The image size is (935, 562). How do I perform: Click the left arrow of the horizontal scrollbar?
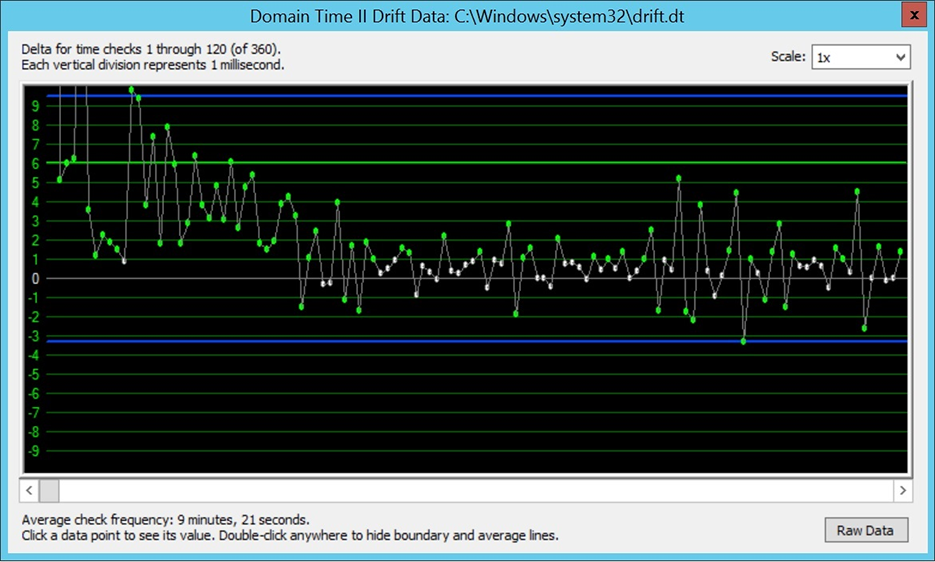click(x=29, y=490)
